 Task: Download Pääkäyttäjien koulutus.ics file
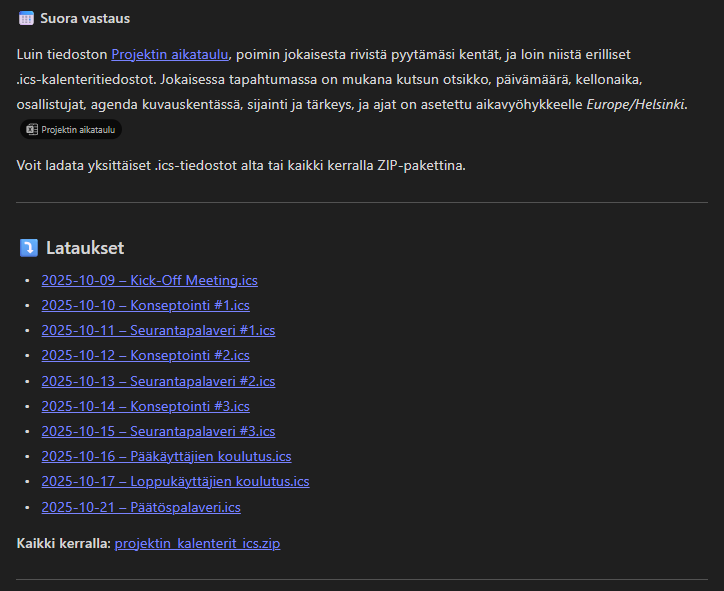pos(166,456)
